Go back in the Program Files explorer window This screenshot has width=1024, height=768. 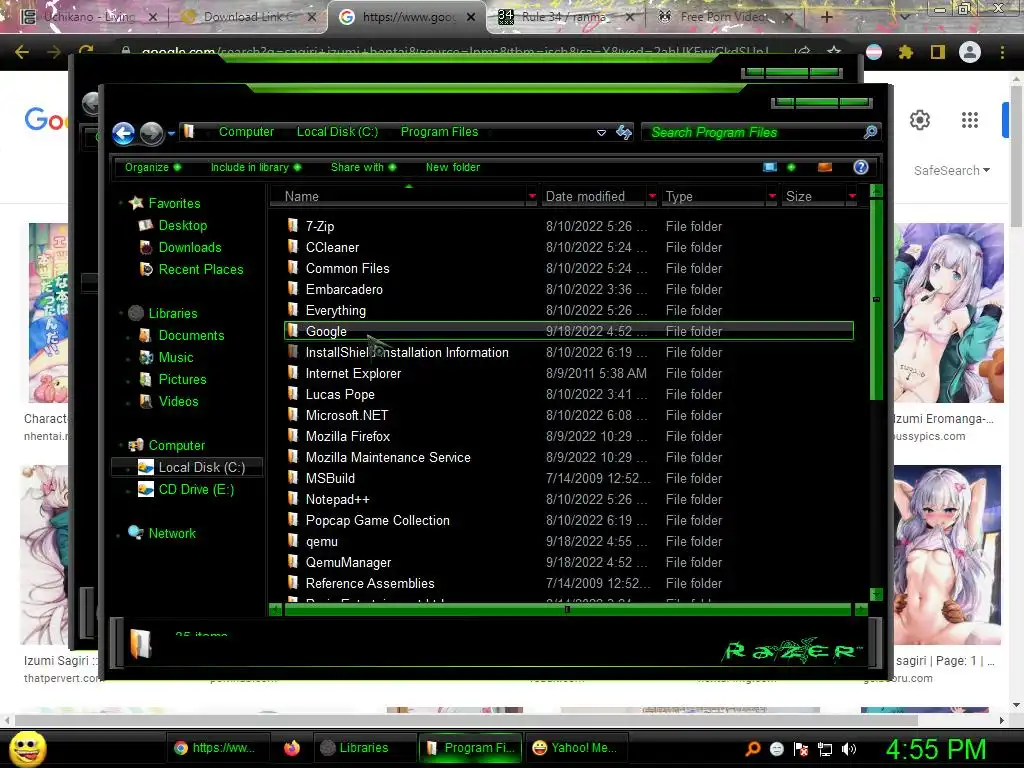point(123,133)
